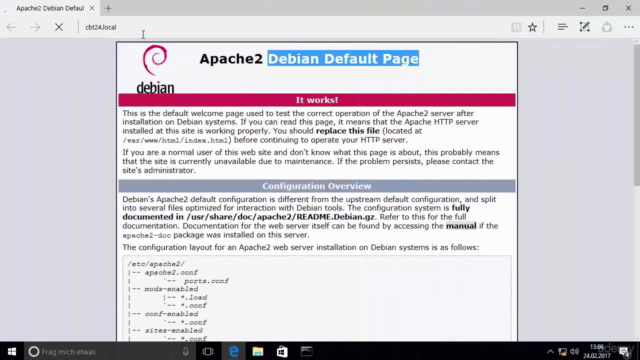This screenshot has width=640, height=360.
Task: Click the apache2-doc package name
Action: [147, 236]
